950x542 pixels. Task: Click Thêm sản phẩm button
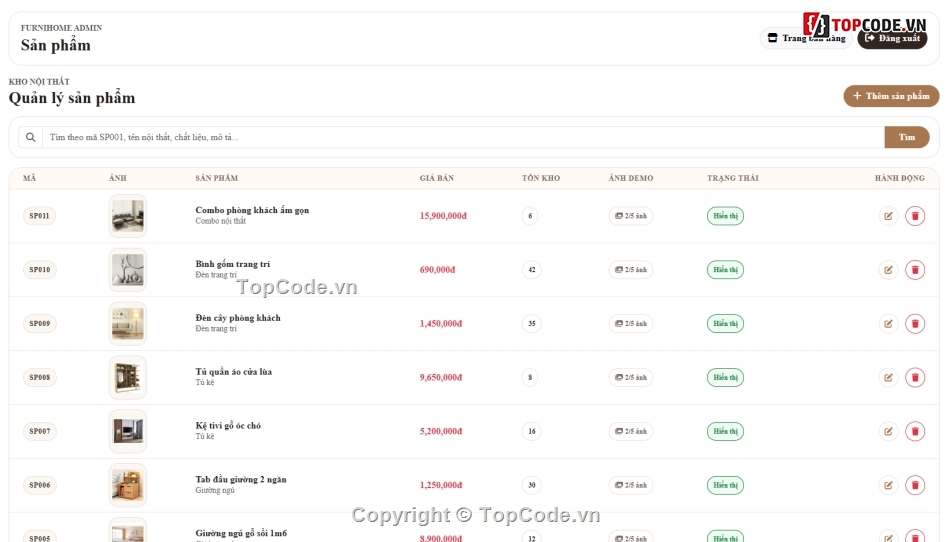(x=891, y=96)
